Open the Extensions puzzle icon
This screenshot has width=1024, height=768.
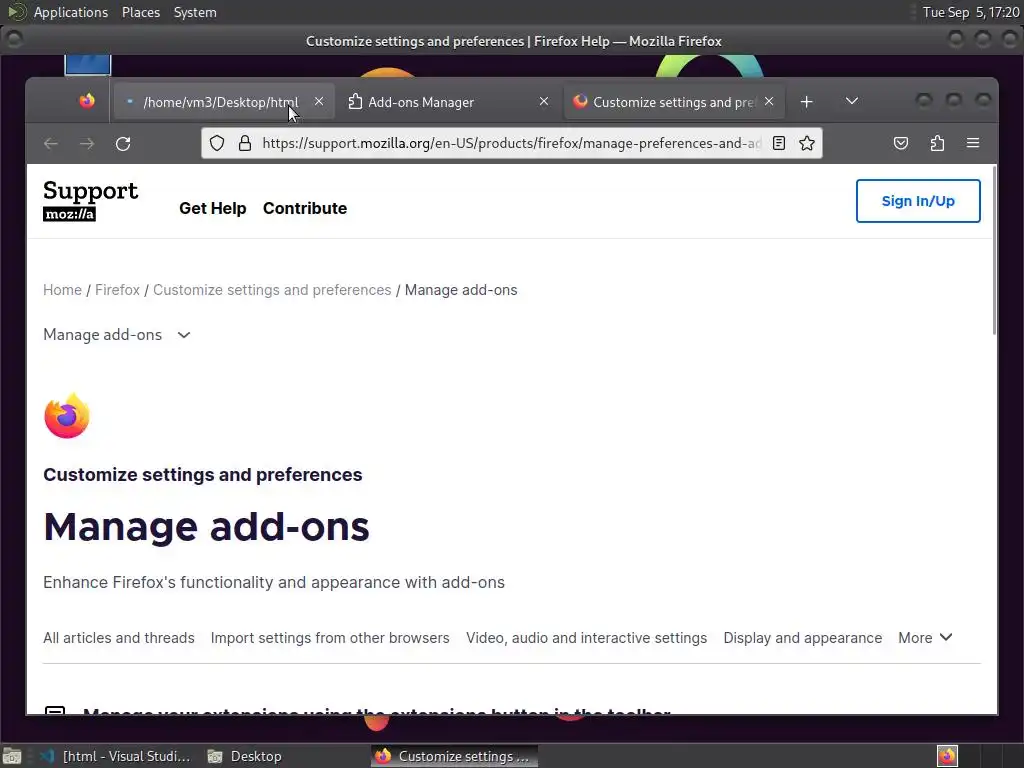937,143
